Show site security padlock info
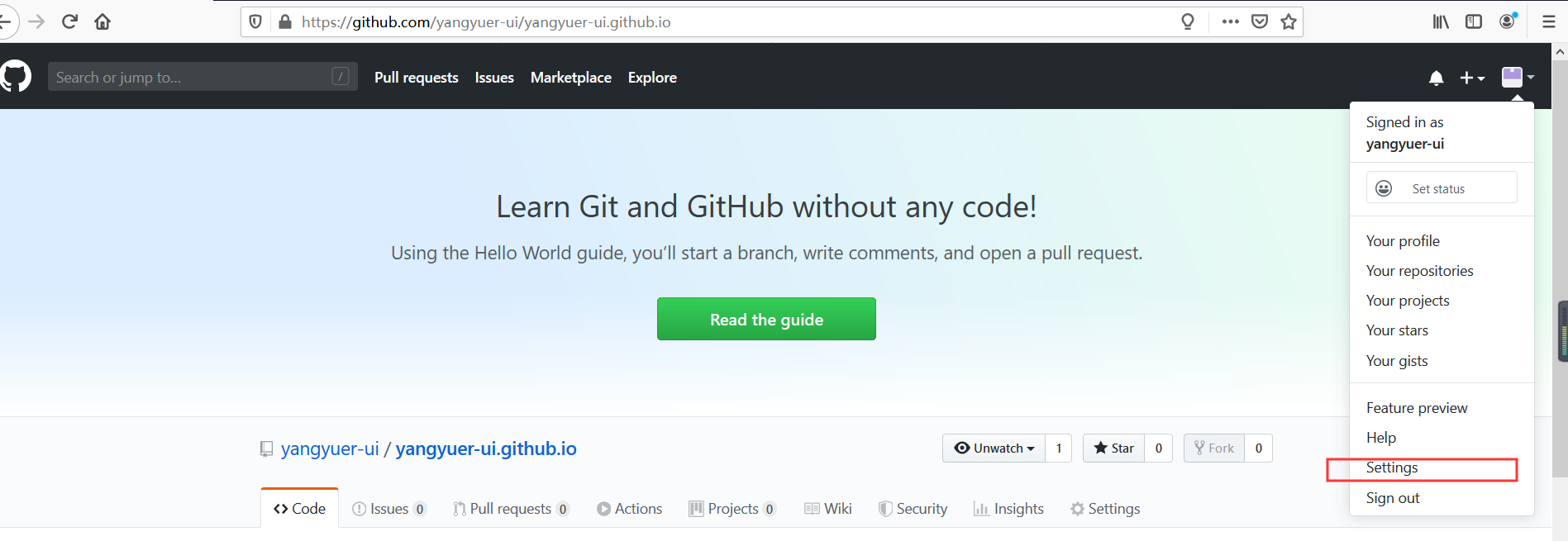The image size is (1568, 541). click(285, 21)
